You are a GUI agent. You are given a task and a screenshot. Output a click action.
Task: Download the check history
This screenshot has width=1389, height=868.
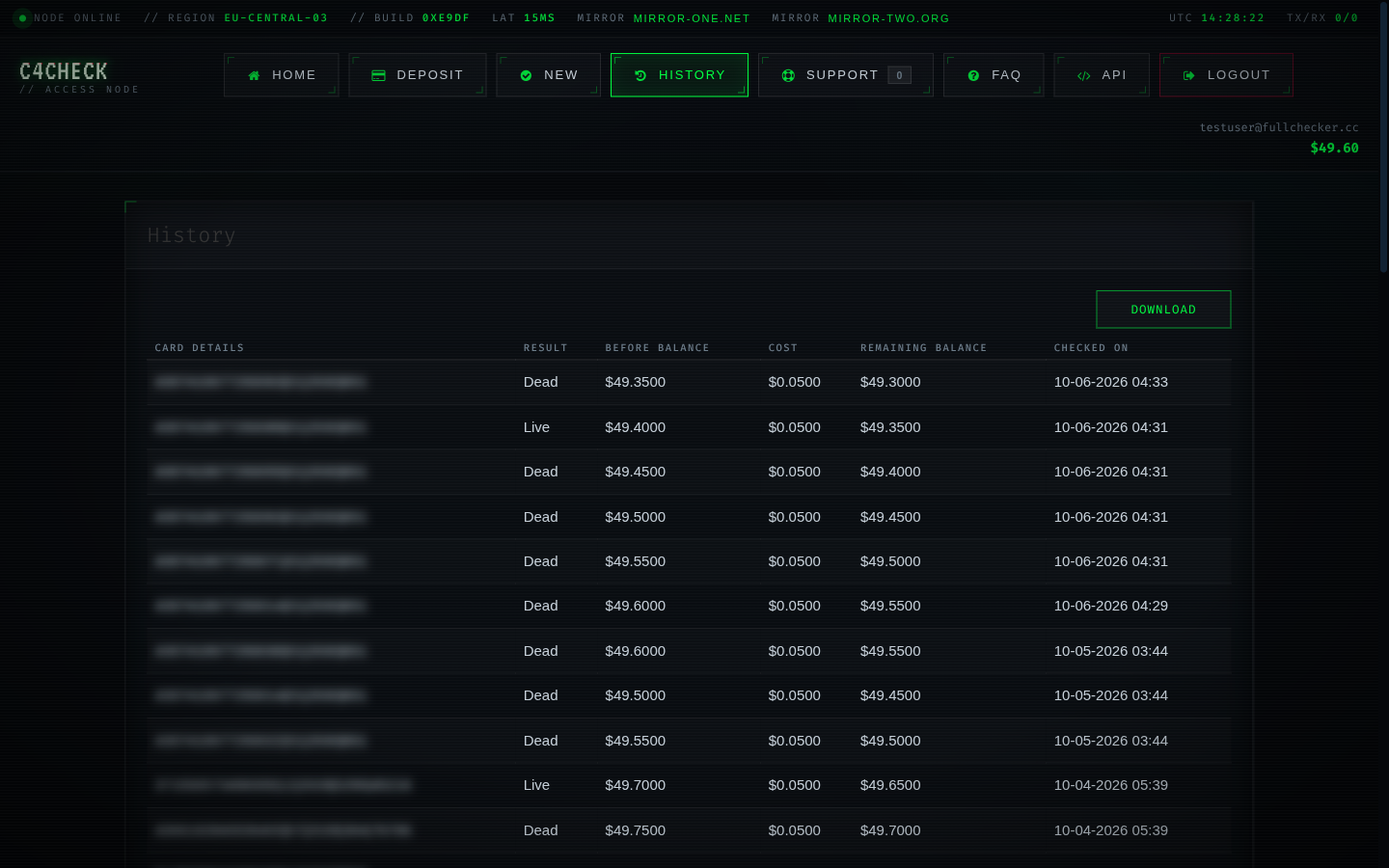coord(1163,310)
